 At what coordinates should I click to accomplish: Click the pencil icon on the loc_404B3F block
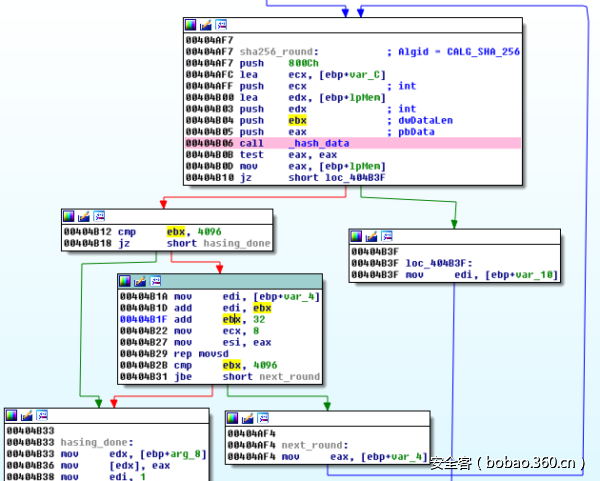370,236
